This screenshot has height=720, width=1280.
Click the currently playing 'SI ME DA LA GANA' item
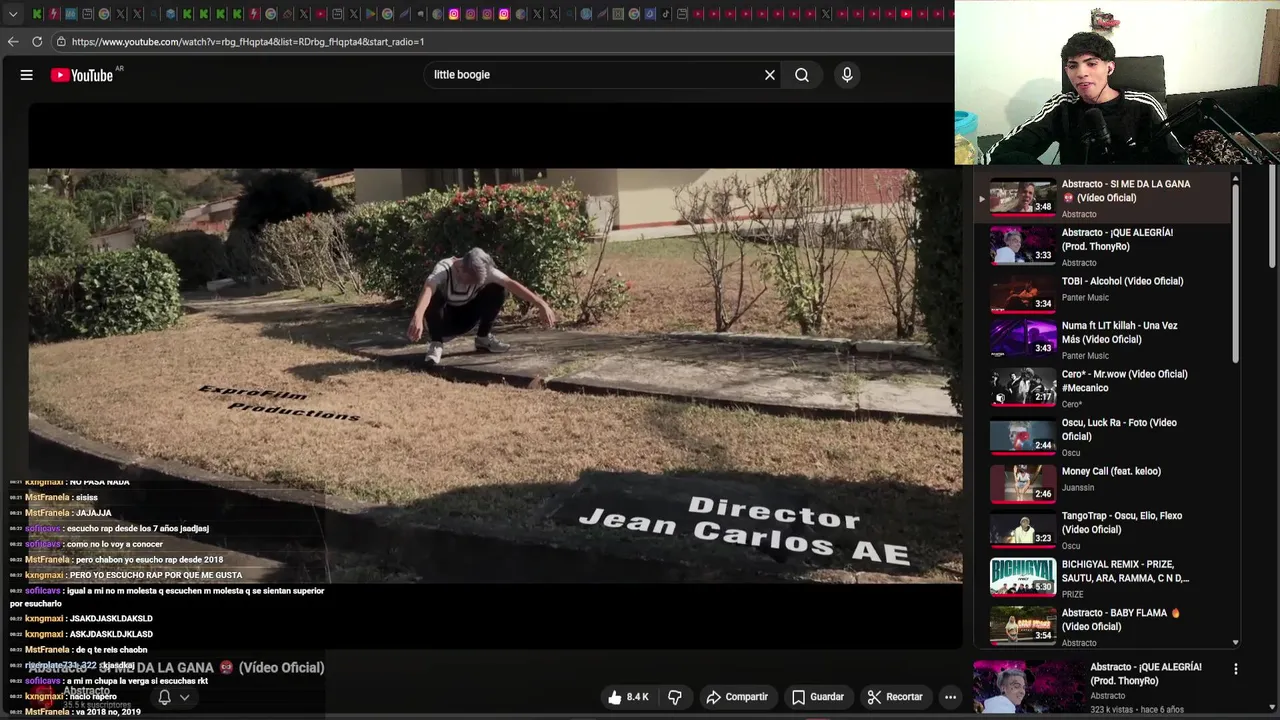pos(1105,198)
